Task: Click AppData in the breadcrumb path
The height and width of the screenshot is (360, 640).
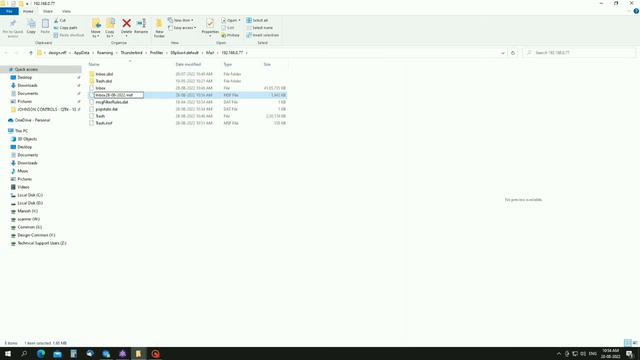Action: coord(82,53)
